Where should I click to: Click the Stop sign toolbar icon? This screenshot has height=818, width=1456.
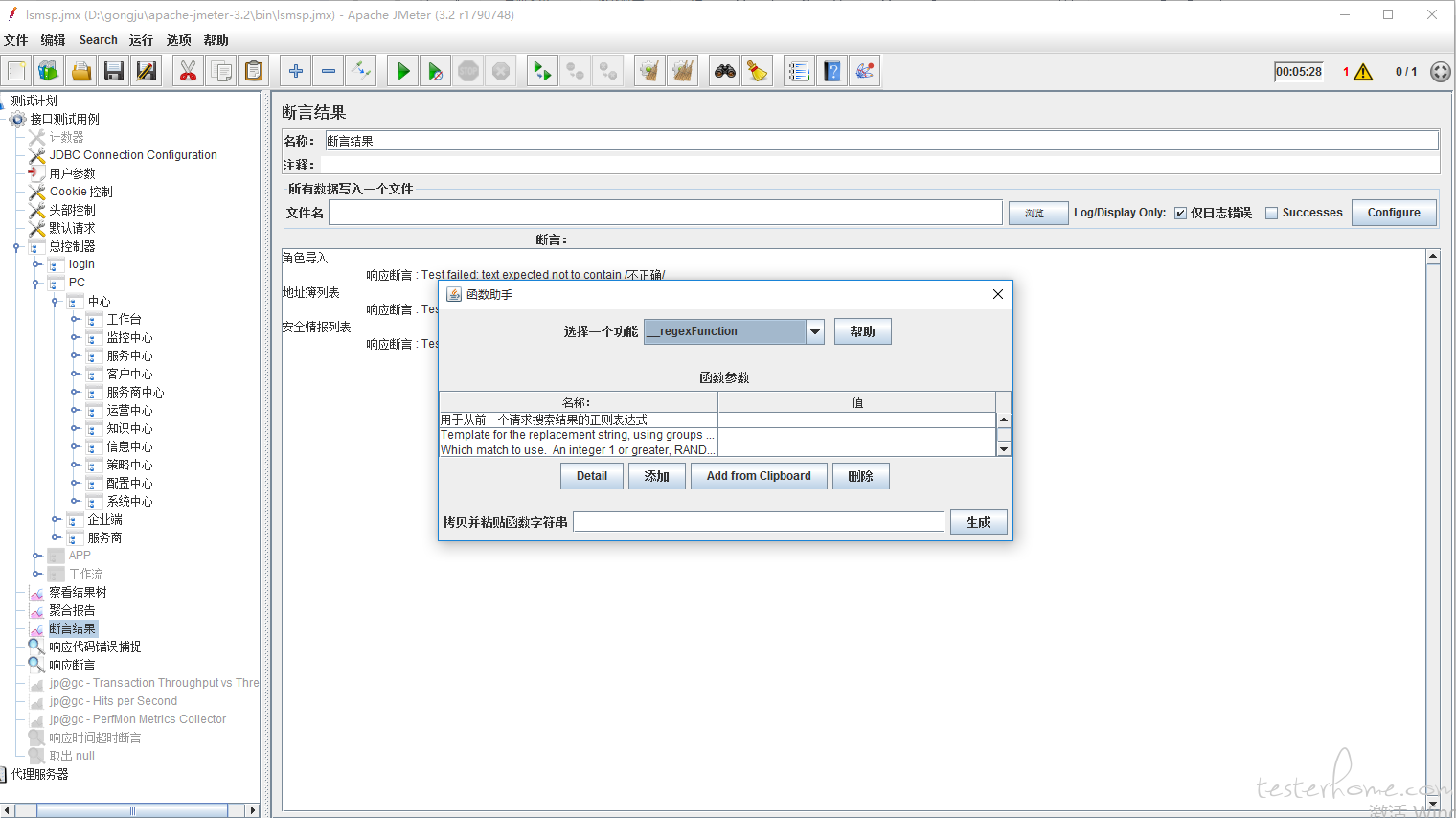pos(468,71)
